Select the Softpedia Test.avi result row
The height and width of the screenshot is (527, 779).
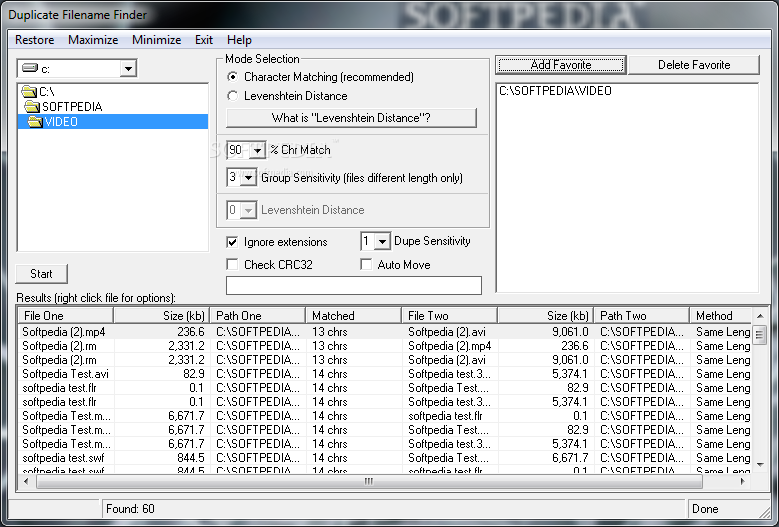(x=65, y=374)
